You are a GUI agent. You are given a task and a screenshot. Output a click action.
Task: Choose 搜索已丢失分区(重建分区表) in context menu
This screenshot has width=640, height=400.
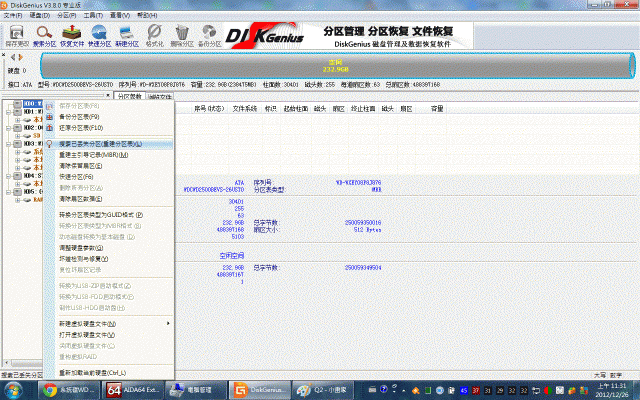109,144
